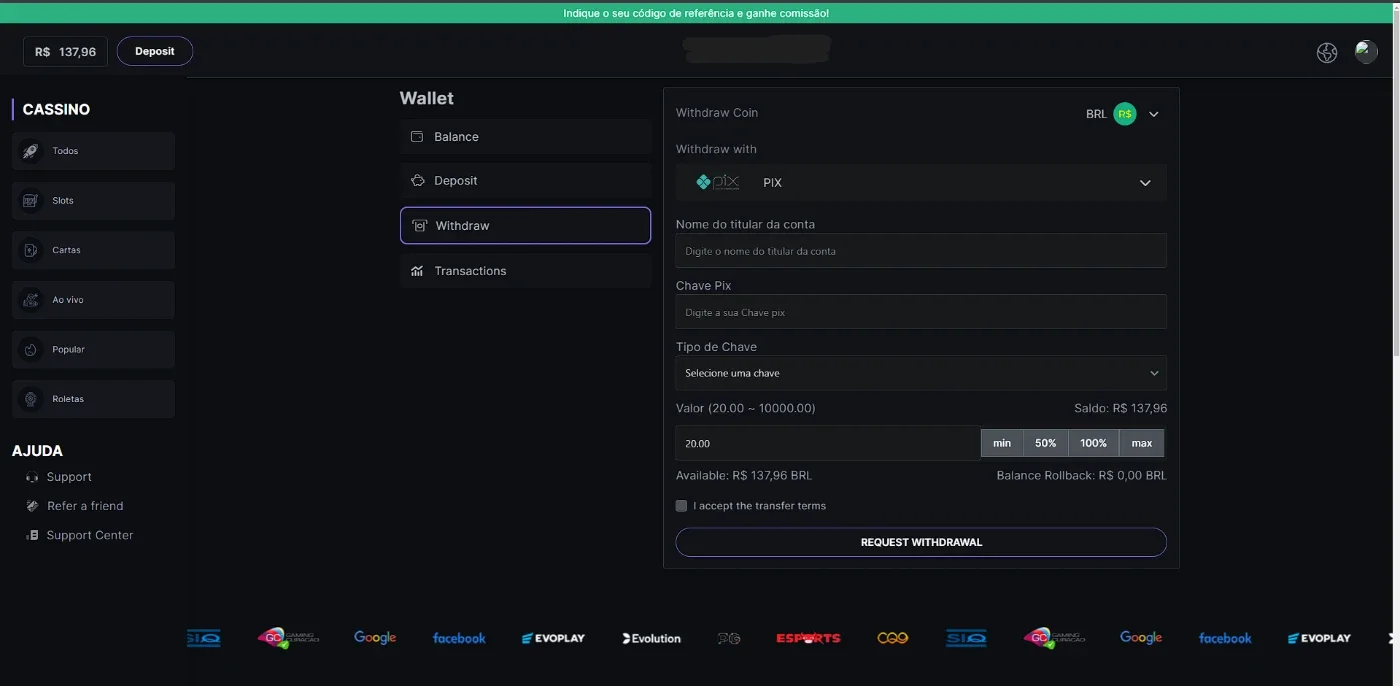The image size is (1400, 686).
Task: Open the Todos casino category
Action: pyautogui.click(x=93, y=151)
